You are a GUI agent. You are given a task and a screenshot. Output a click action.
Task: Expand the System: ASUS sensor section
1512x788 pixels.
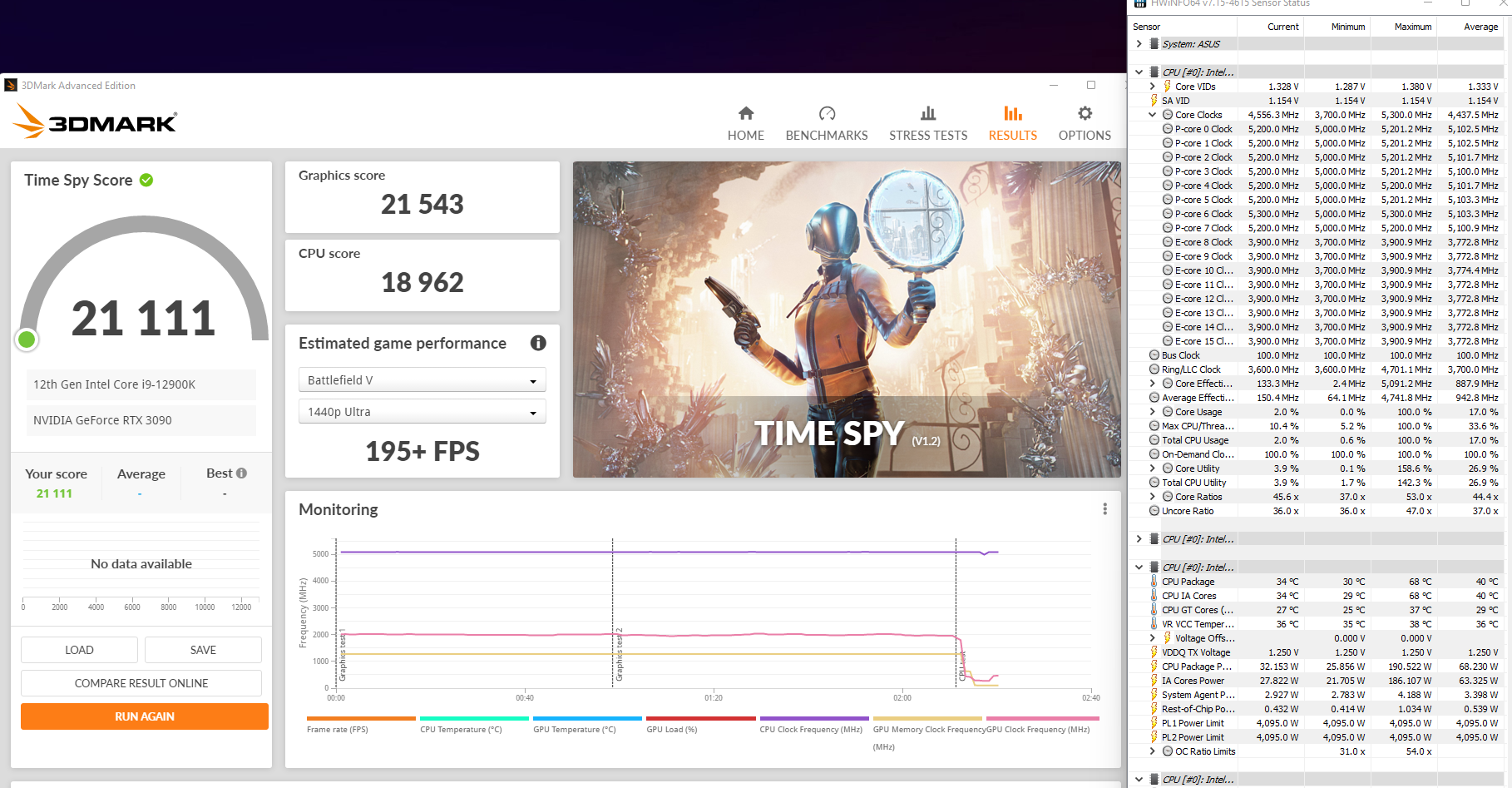(1139, 44)
